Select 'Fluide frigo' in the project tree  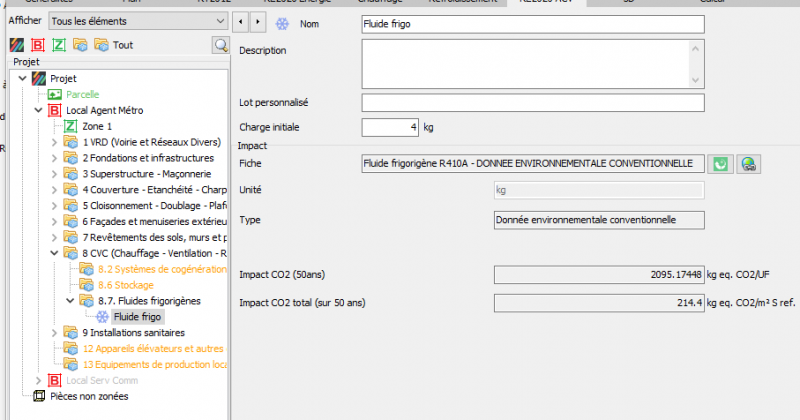(138, 316)
